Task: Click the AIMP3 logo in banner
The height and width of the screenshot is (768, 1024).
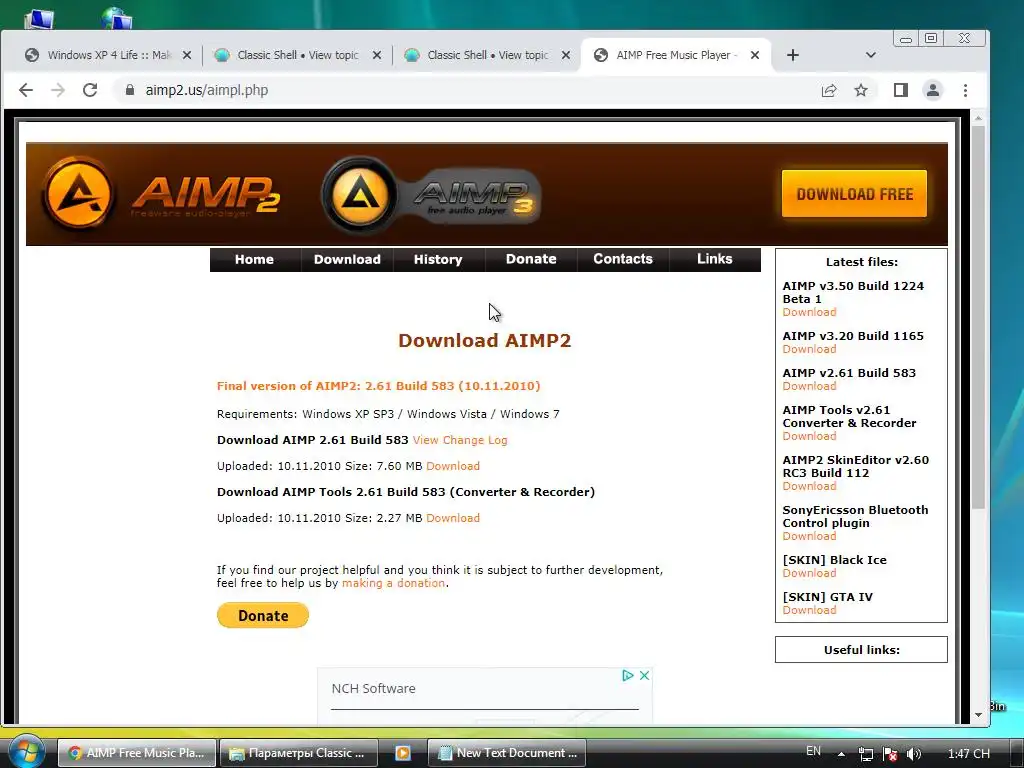Action: [431, 195]
